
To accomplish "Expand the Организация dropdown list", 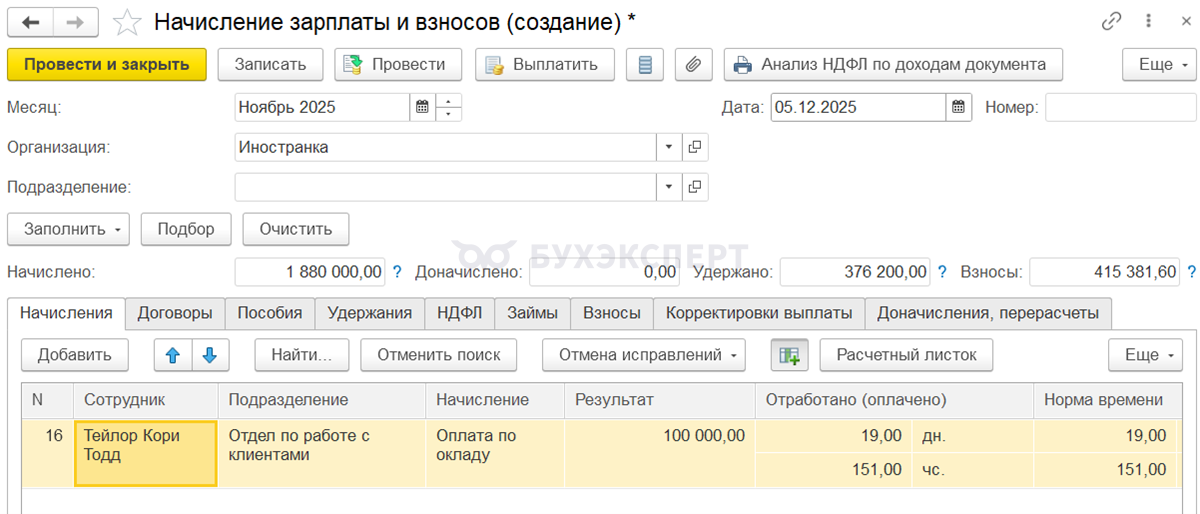I will (669, 147).
